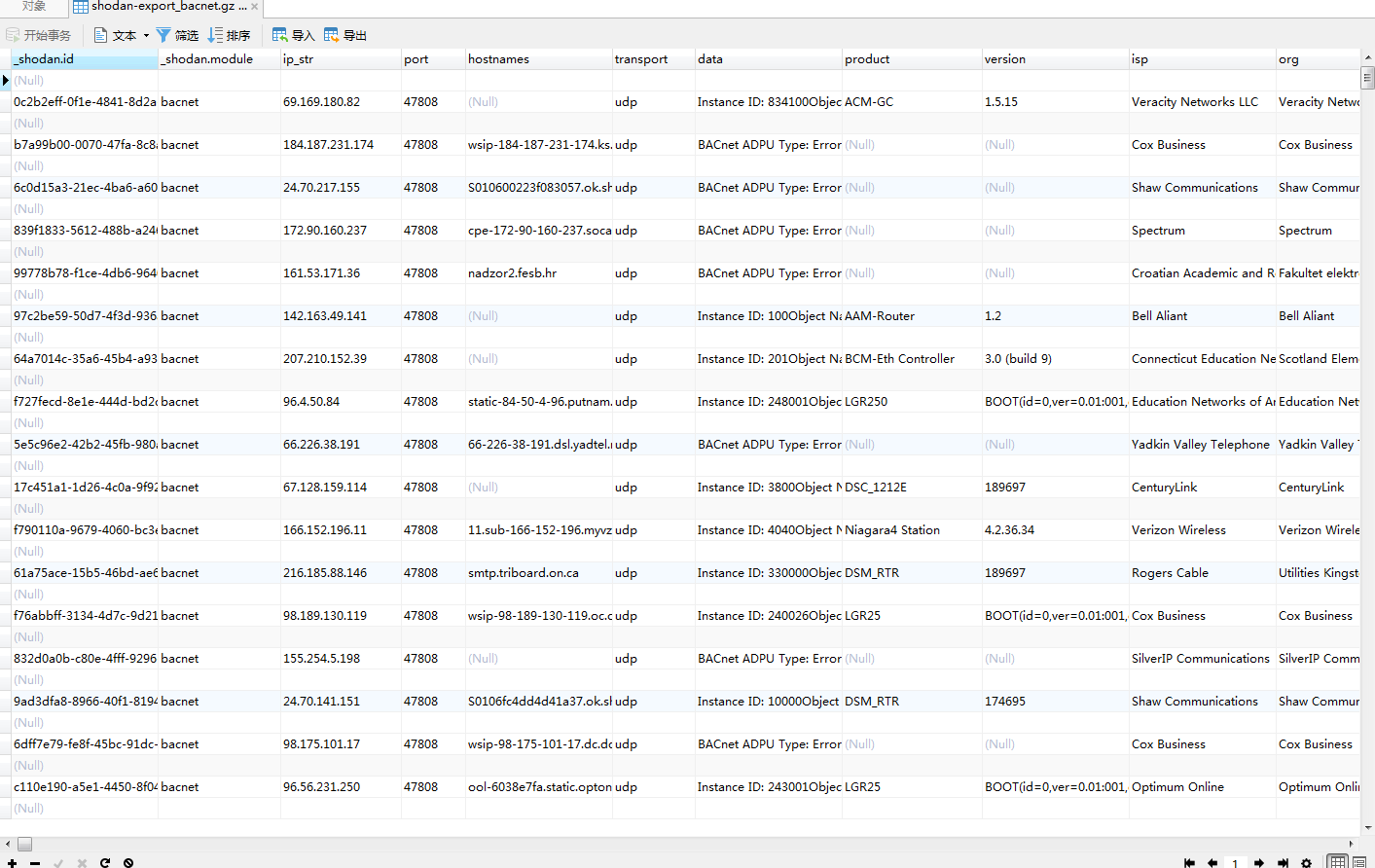
Task: Select the Spectrum isp cell
Action: coord(1203,231)
